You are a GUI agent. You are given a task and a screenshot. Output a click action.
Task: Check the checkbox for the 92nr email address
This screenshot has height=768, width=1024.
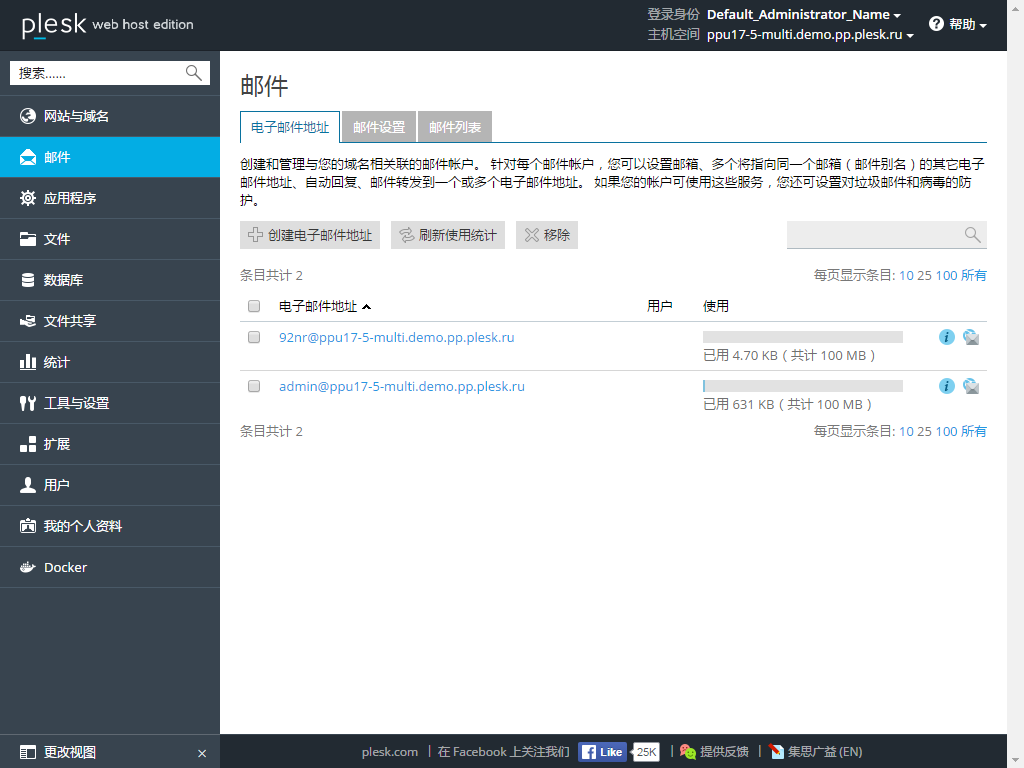click(253, 337)
